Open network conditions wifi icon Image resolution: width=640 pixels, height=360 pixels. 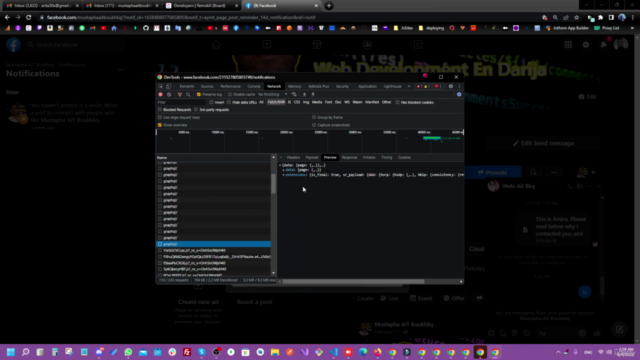[x=294, y=94]
